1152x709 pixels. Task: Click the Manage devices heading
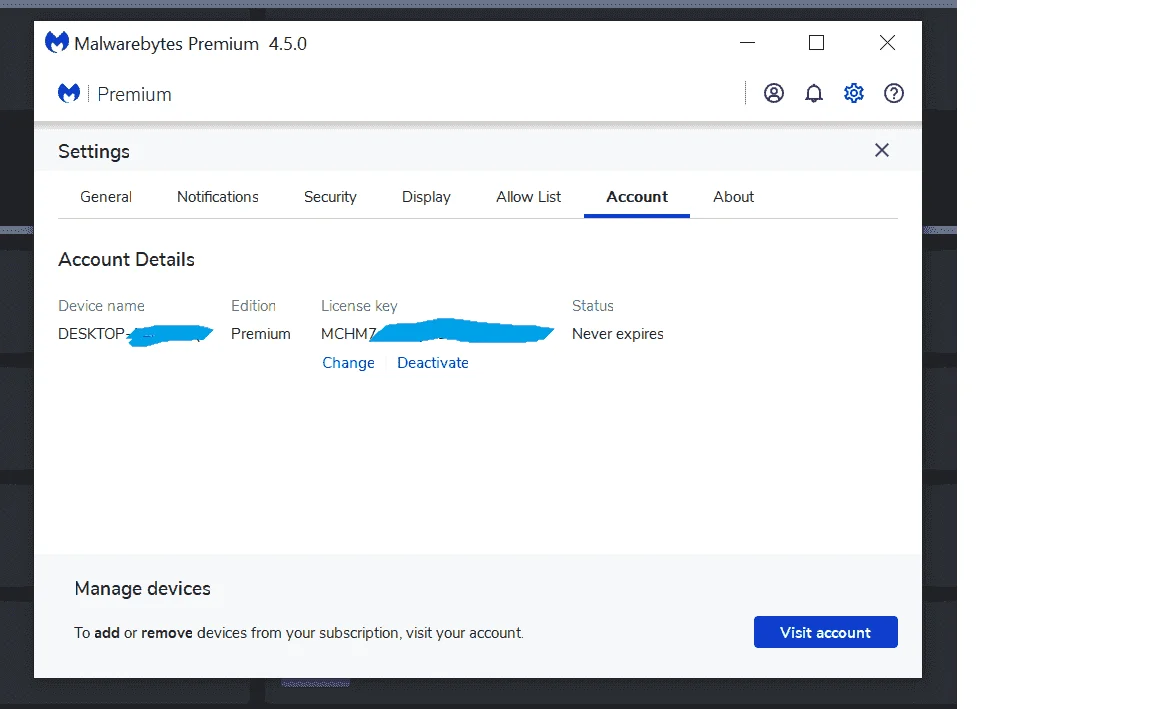143,589
